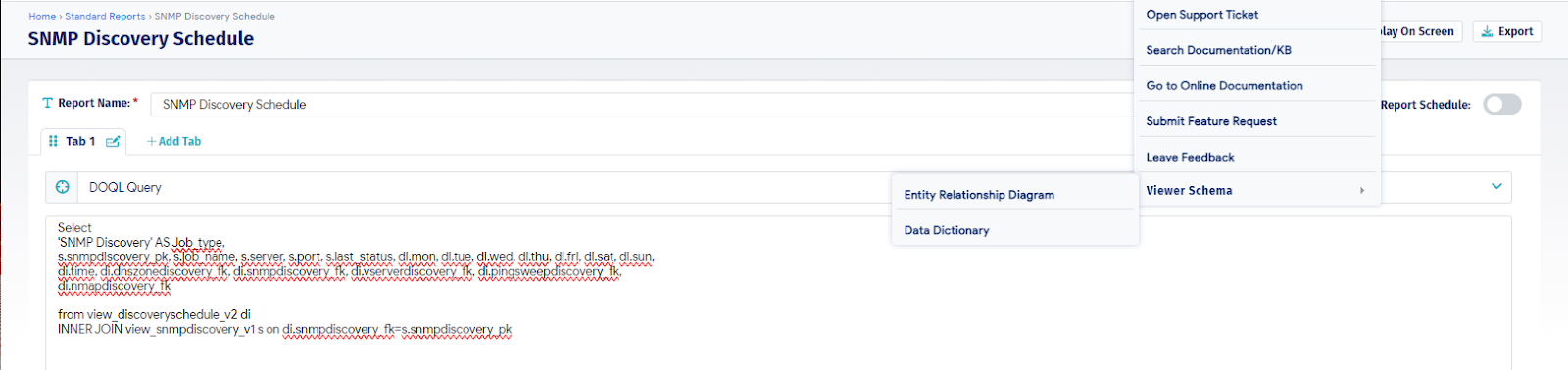The image size is (1568, 370).
Task: Expand the Viewer Schema submenu arrow
Action: [1362, 191]
